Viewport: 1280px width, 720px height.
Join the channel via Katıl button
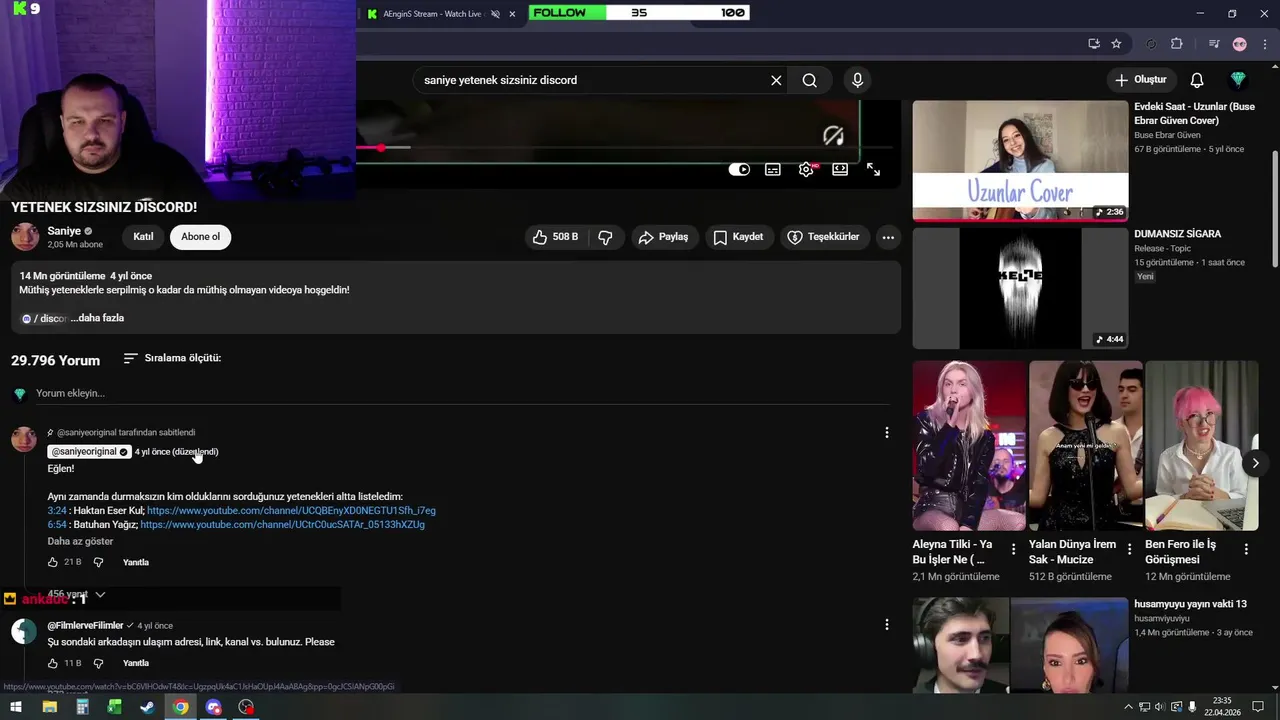pos(143,237)
